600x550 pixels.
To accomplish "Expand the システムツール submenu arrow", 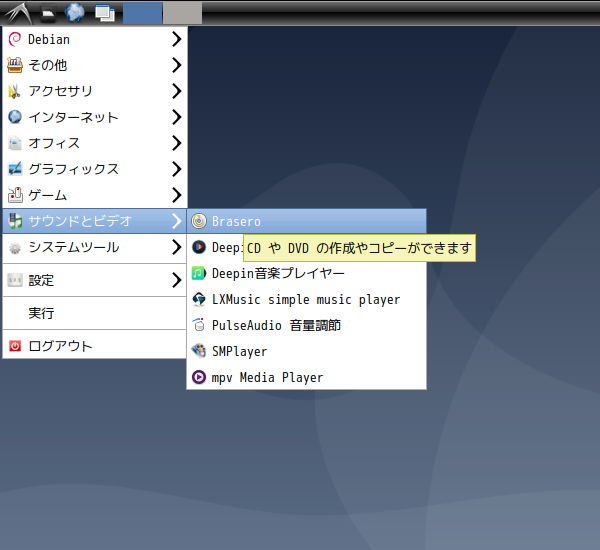I will [x=176, y=247].
